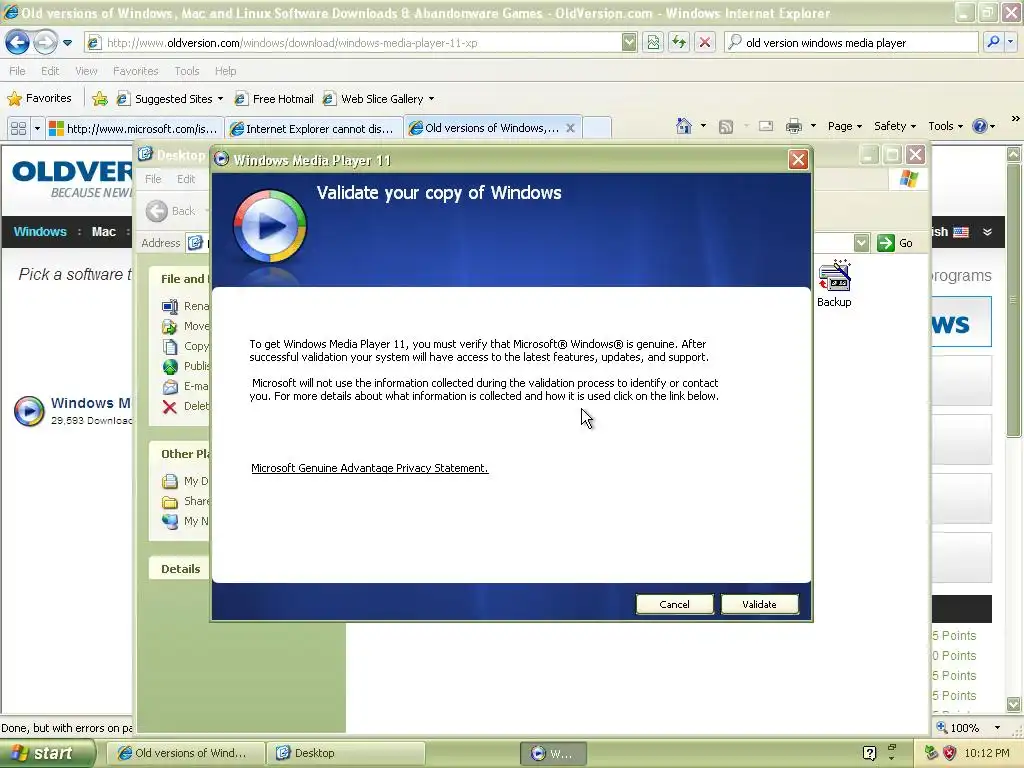The width and height of the screenshot is (1024, 768).
Task: Open the File menu in Desktop window
Action: (x=153, y=179)
